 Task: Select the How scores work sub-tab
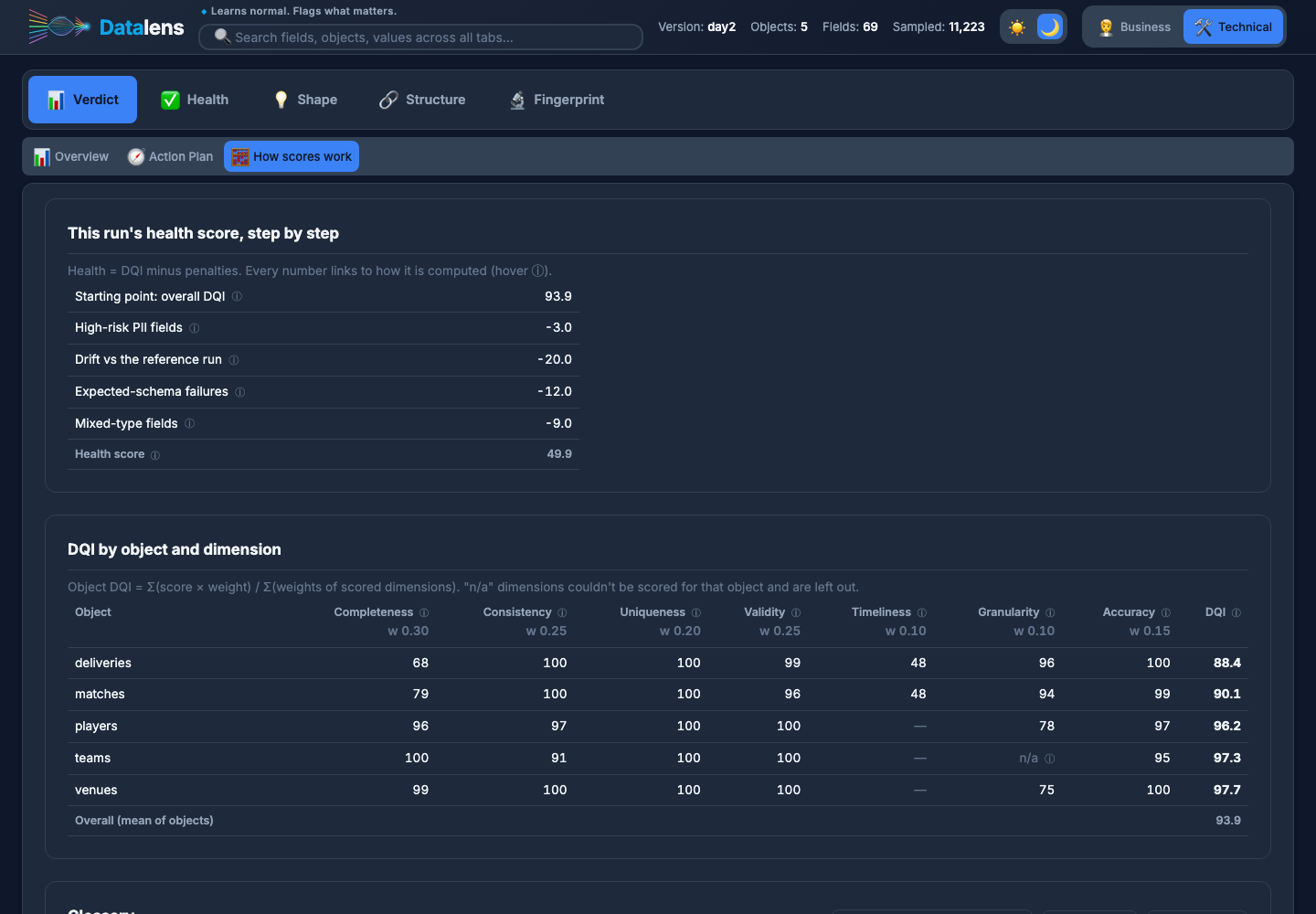[292, 156]
